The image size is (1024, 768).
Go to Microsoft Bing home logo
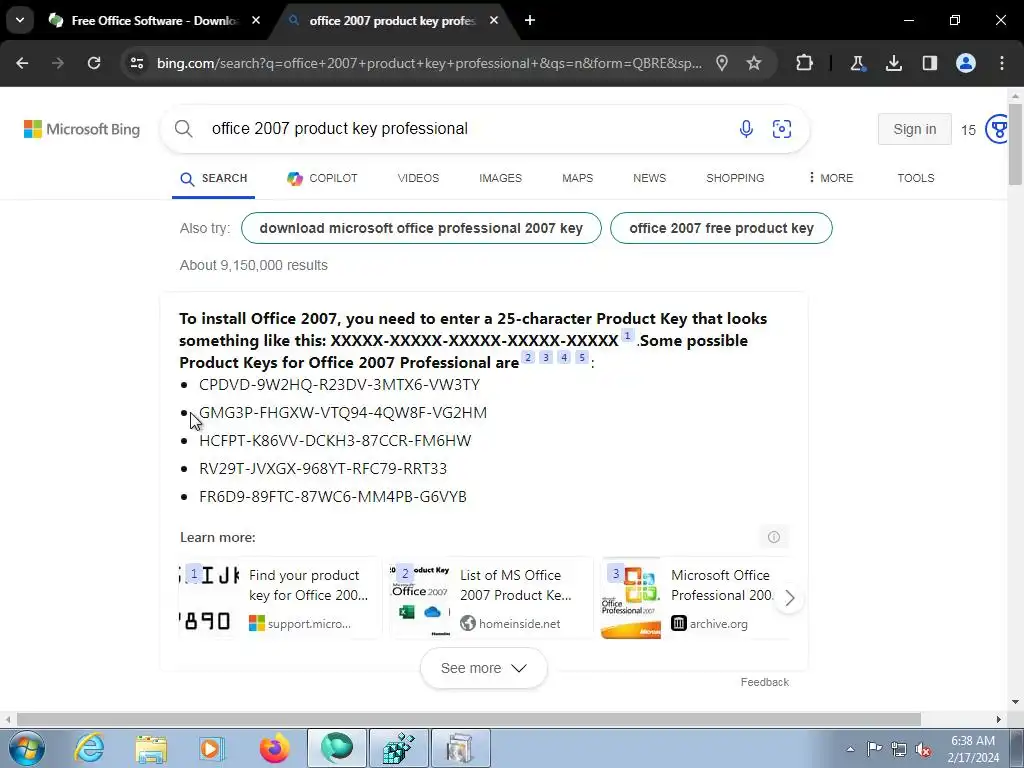tap(82, 129)
